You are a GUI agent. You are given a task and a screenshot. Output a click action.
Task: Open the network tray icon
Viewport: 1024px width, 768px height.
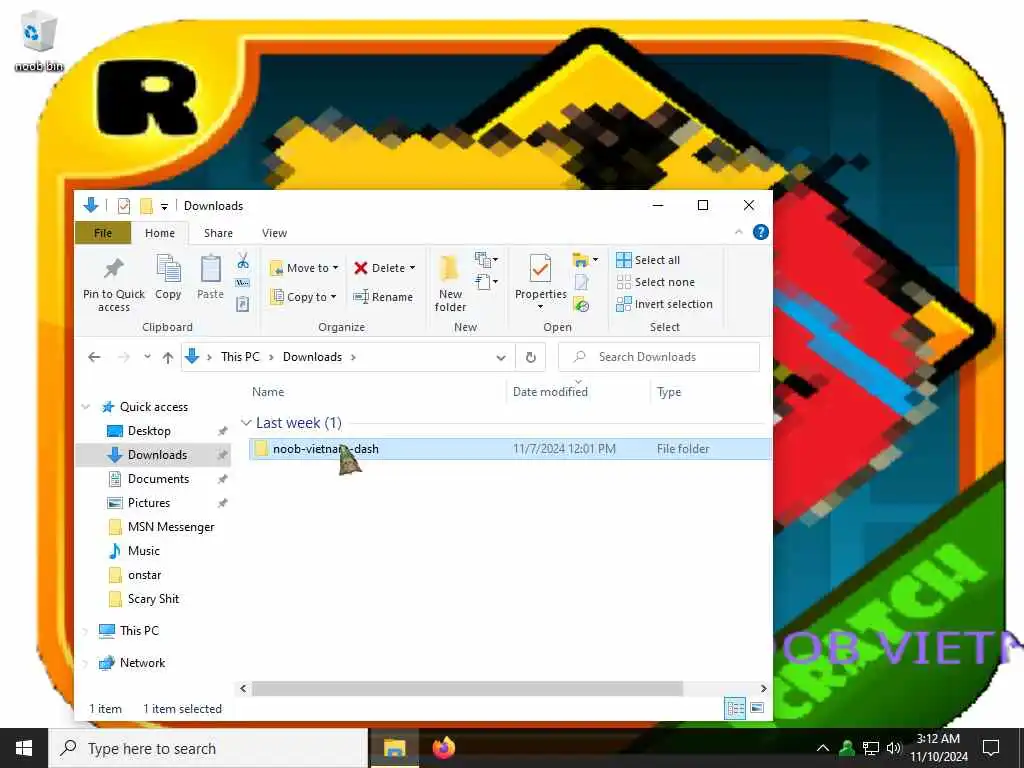click(x=871, y=748)
